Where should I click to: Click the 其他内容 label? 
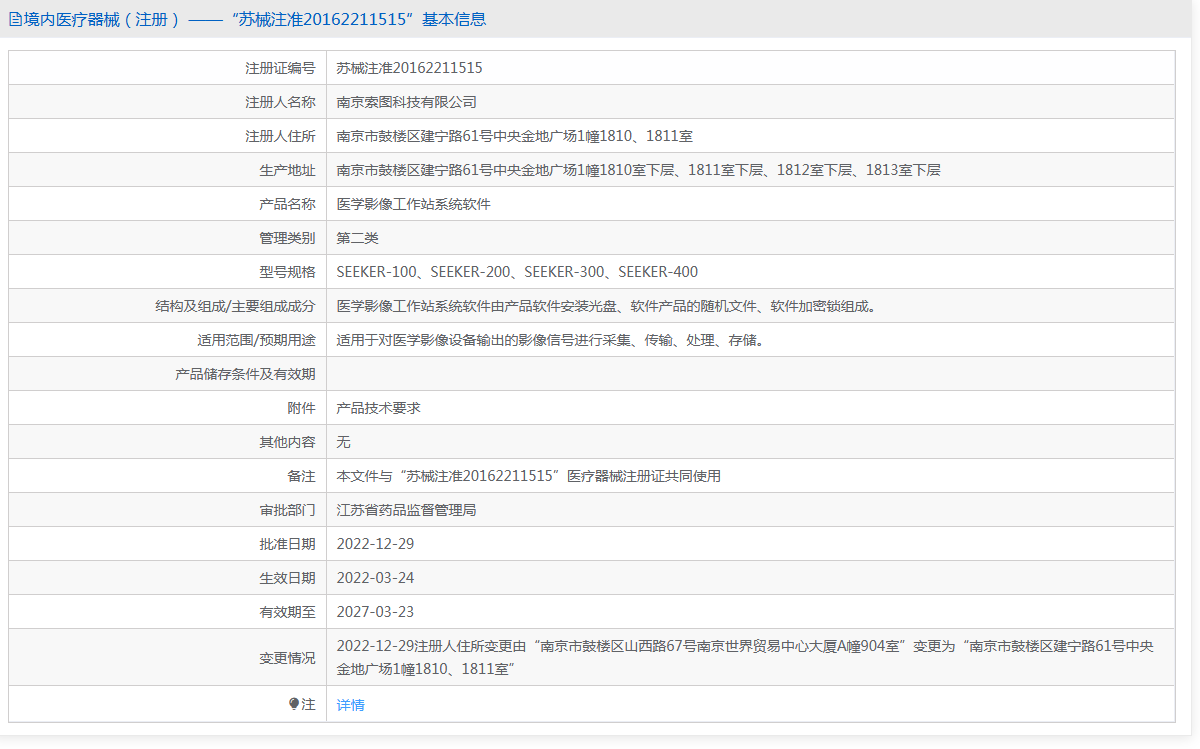click(x=288, y=442)
